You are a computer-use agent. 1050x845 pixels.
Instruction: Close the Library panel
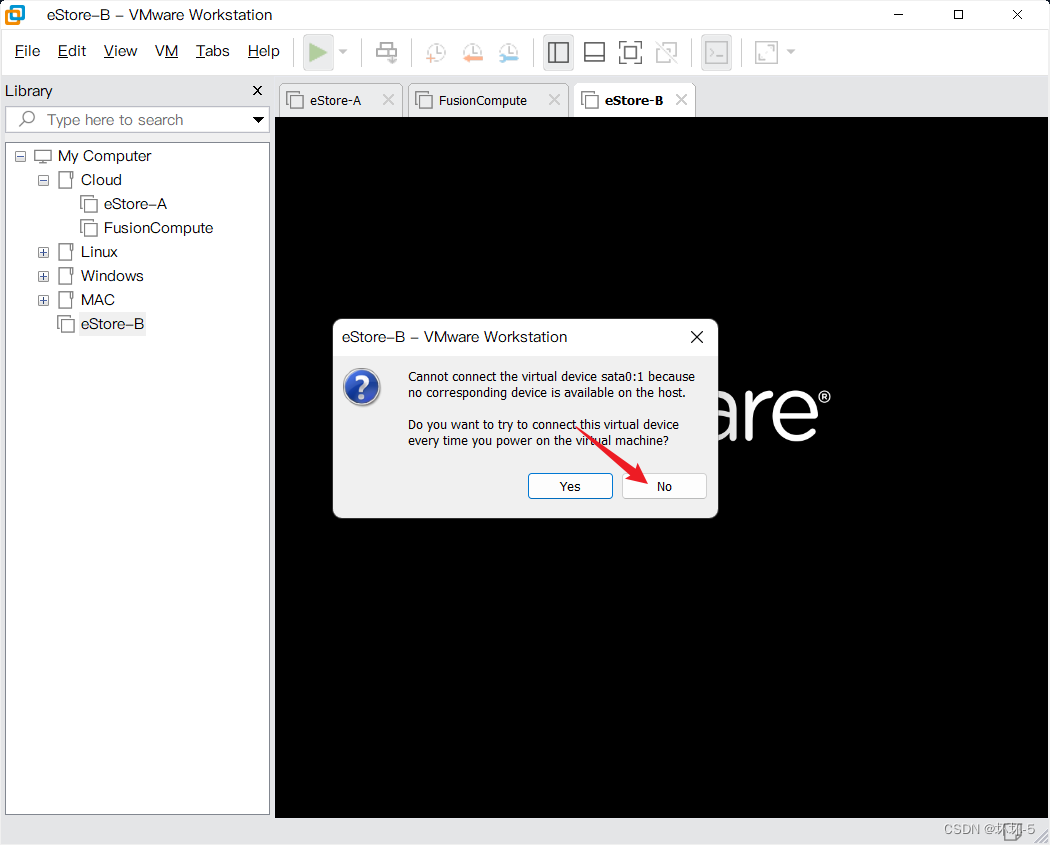[257, 90]
